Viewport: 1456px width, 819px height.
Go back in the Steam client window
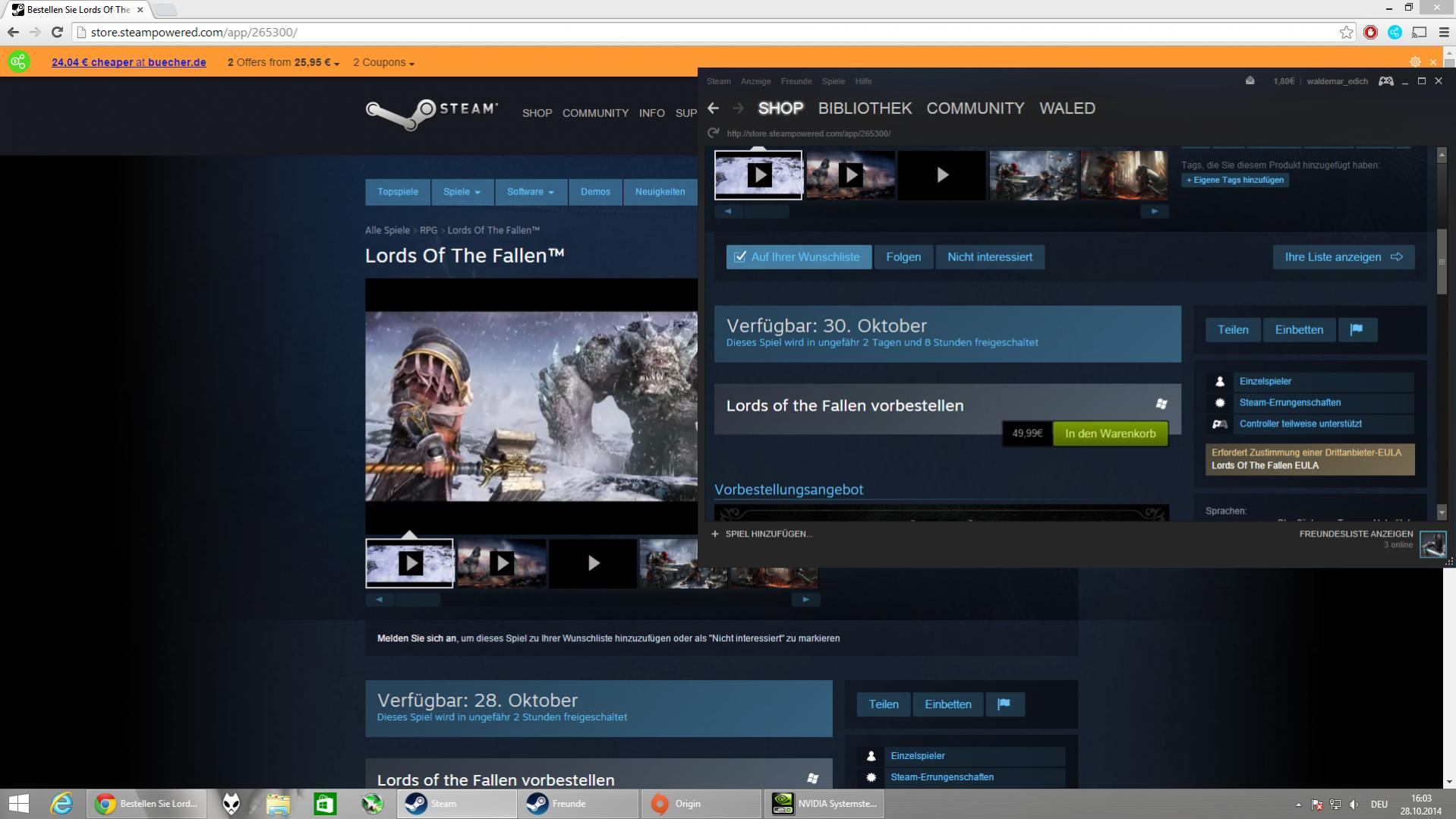(713, 109)
